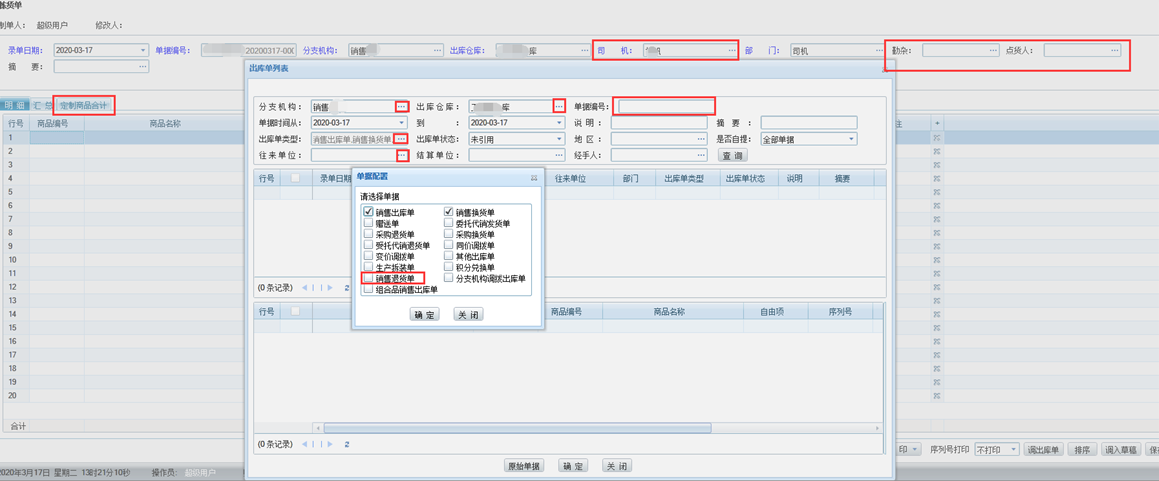Open 经手人 lookup ellipsis

point(701,155)
